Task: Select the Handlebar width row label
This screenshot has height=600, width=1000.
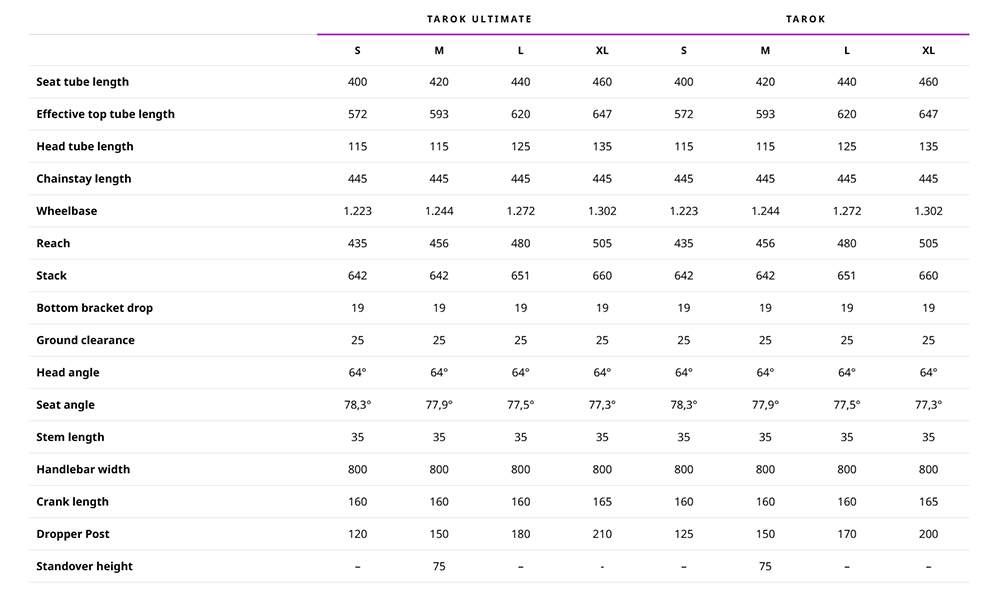Action: pos(83,469)
